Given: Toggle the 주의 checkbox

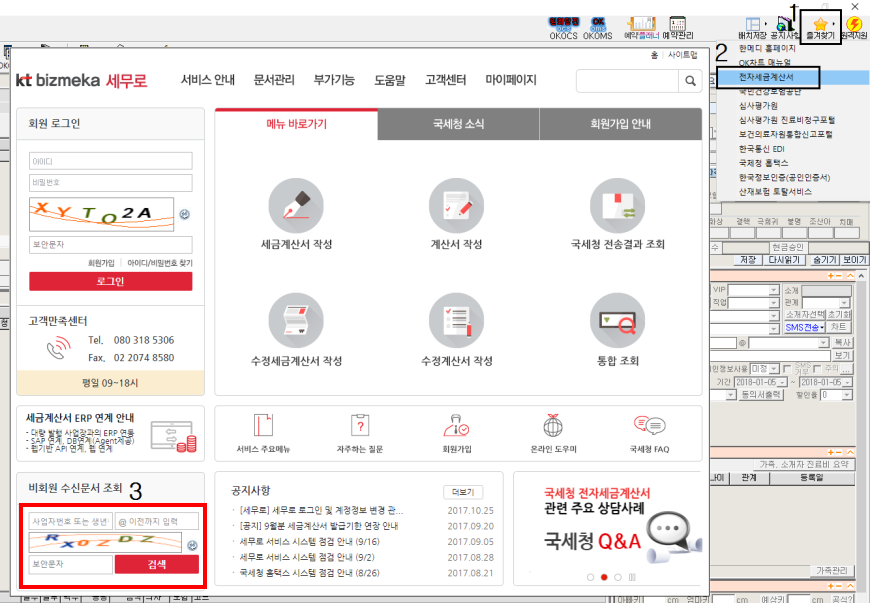Looking at the screenshot, I should coord(816,369).
